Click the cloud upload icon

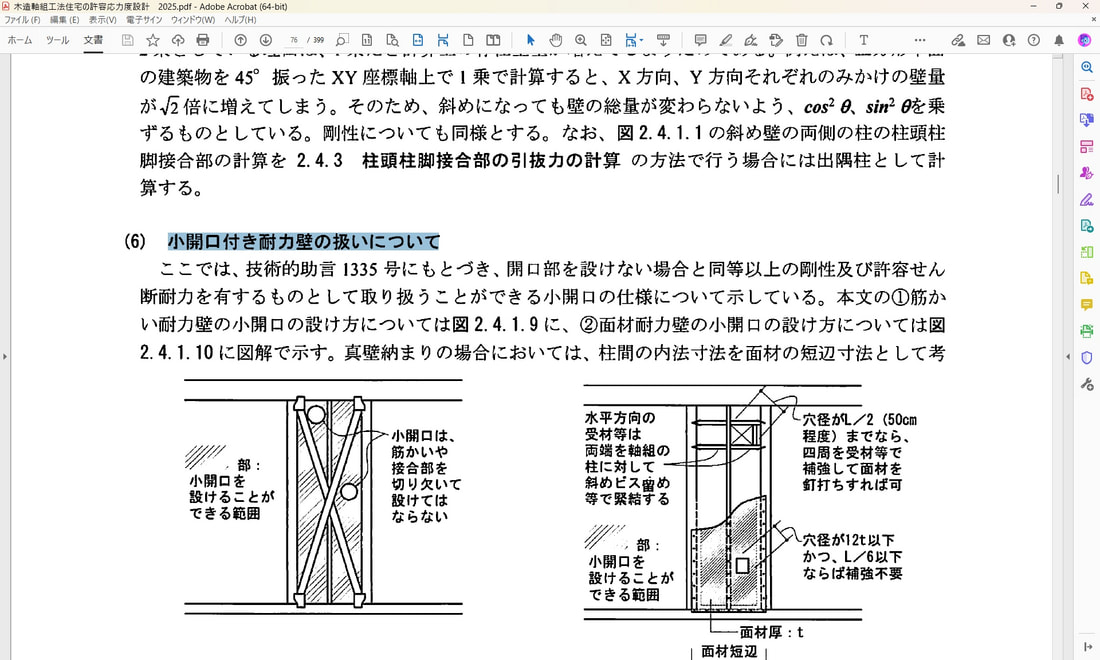point(178,40)
